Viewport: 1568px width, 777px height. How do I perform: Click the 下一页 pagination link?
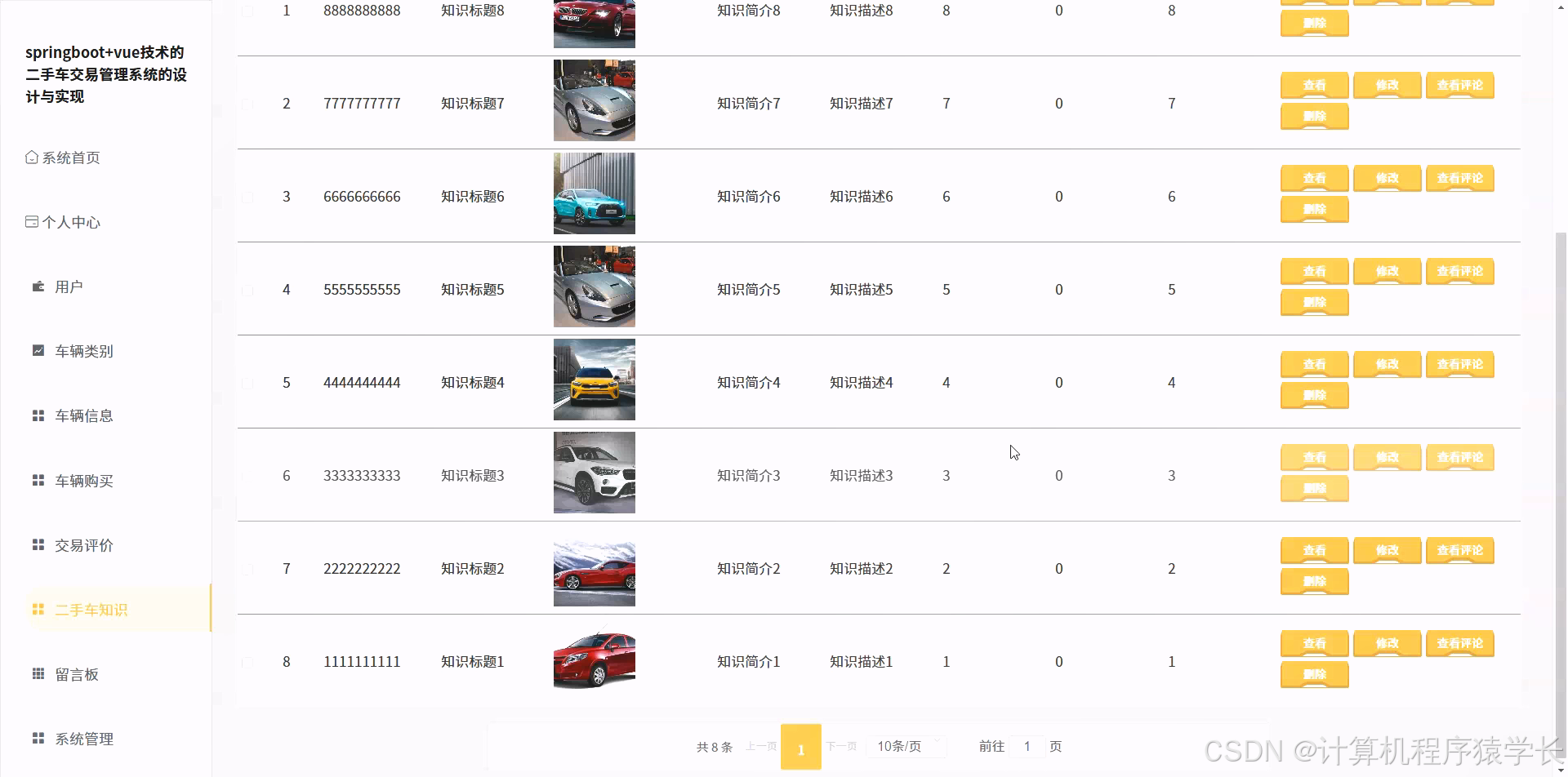point(842,745)
